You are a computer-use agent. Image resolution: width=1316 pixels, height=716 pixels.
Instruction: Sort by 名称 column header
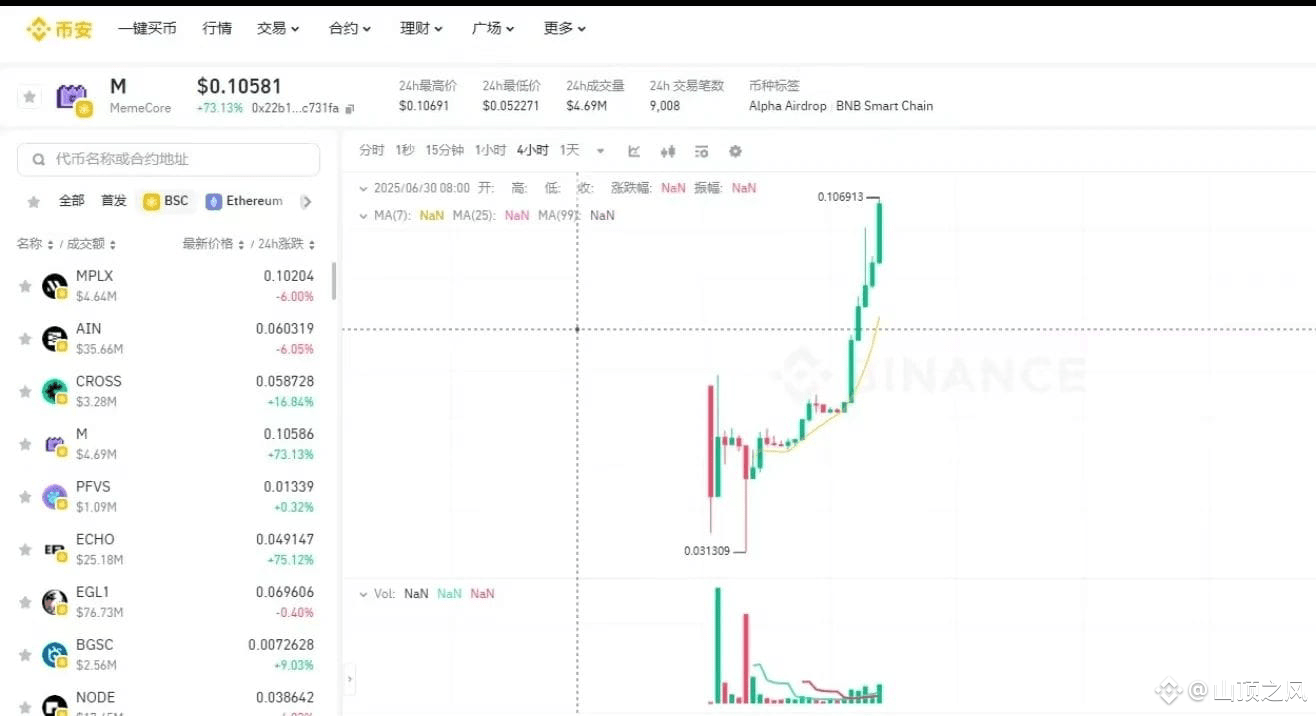(35, 244)
